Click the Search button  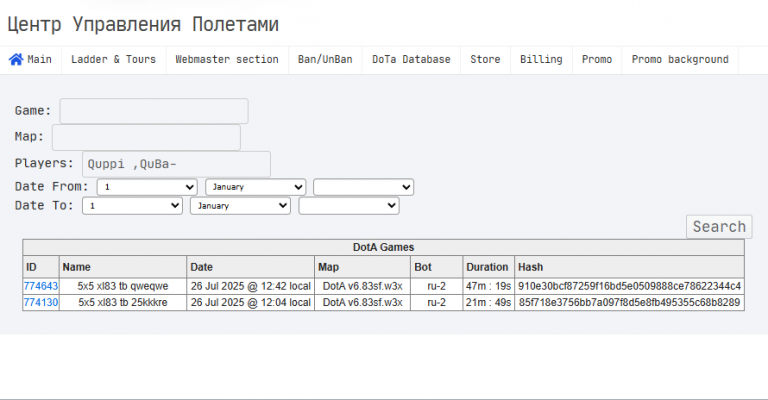719,227
